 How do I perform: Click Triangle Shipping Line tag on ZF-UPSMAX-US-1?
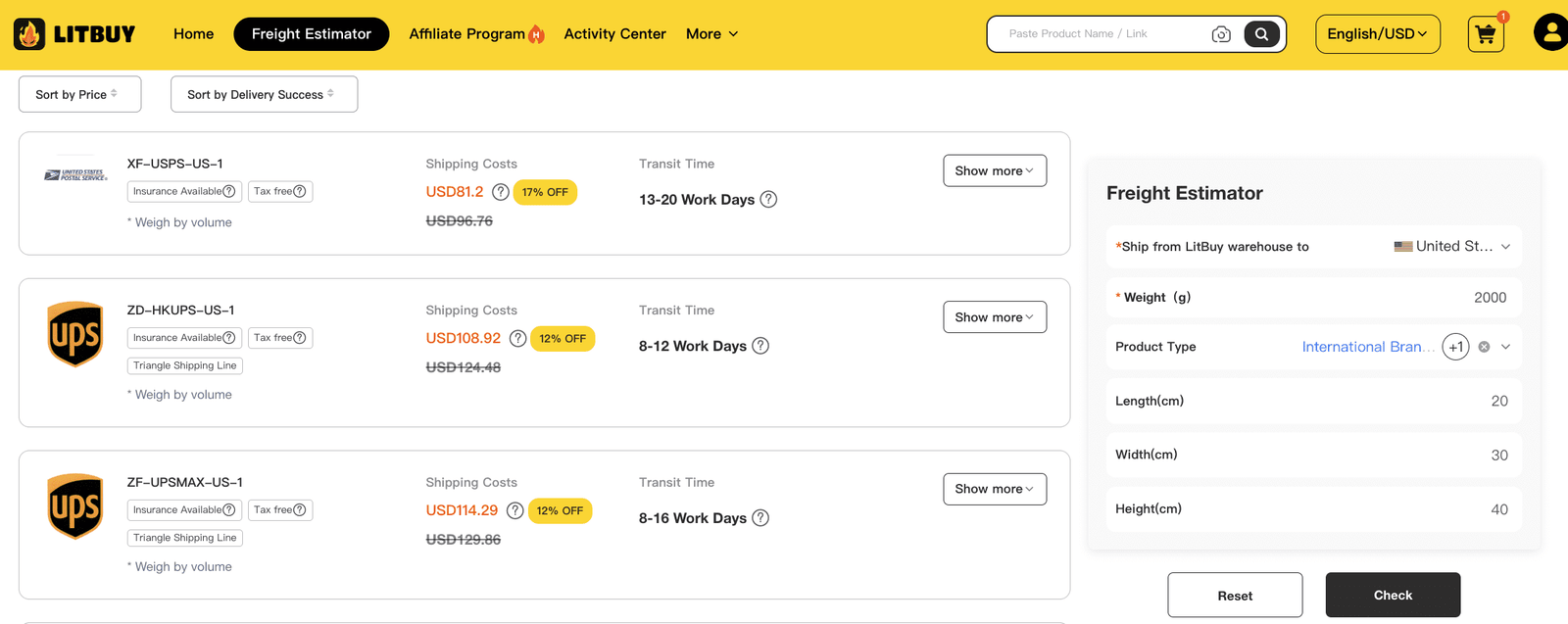click(x=185, y=538)
